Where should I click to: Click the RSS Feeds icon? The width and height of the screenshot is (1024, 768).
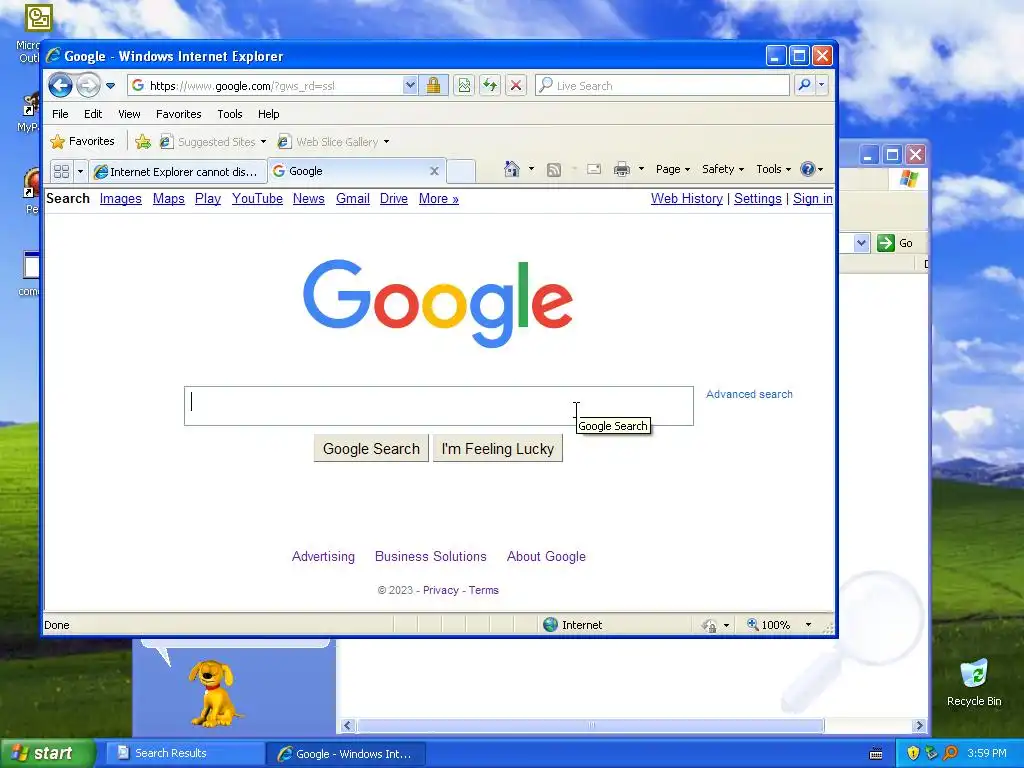pos(554,170)
